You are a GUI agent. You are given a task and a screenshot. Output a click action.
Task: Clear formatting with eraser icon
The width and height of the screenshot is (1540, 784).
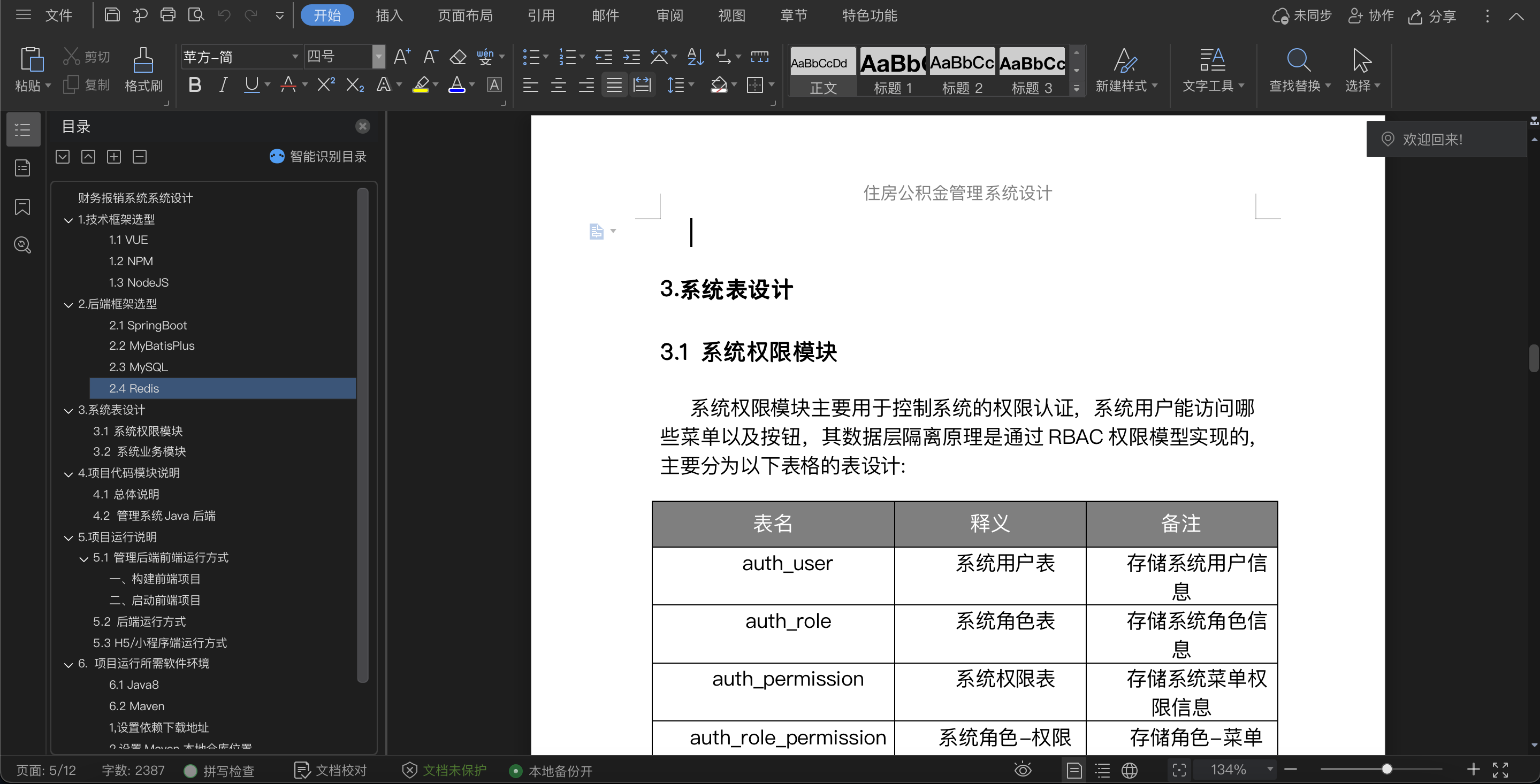click(x=458, y=57)
